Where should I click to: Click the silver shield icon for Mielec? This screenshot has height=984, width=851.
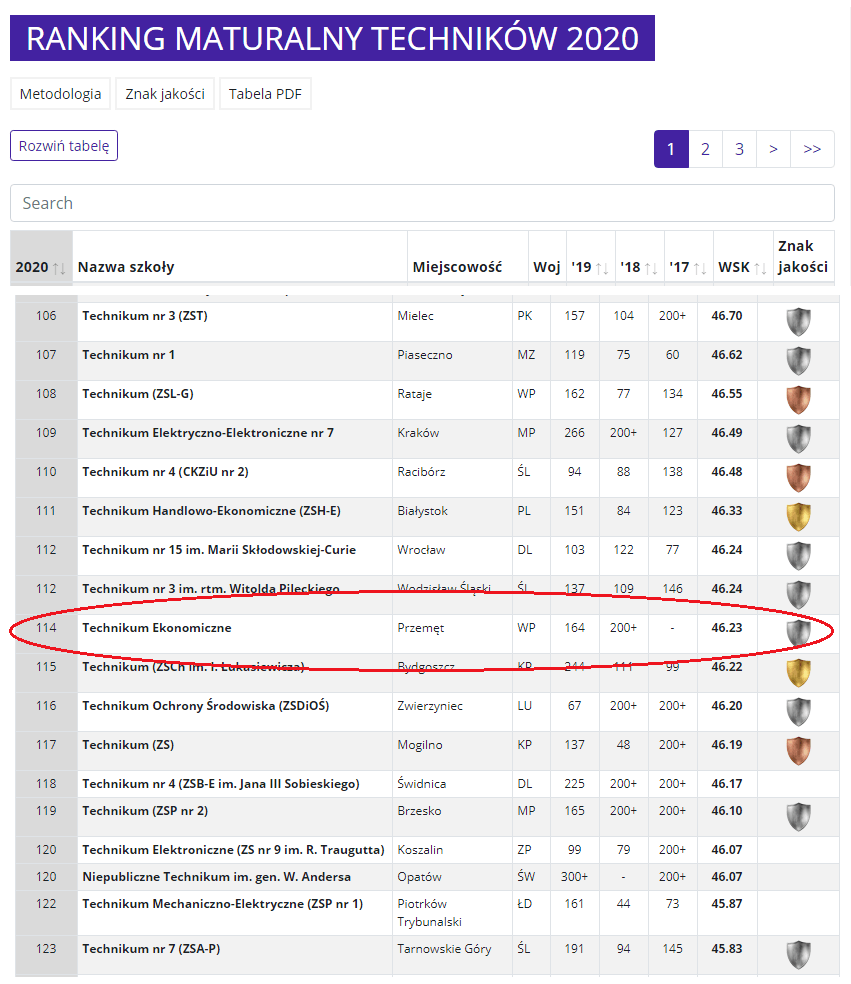[798, 322]
